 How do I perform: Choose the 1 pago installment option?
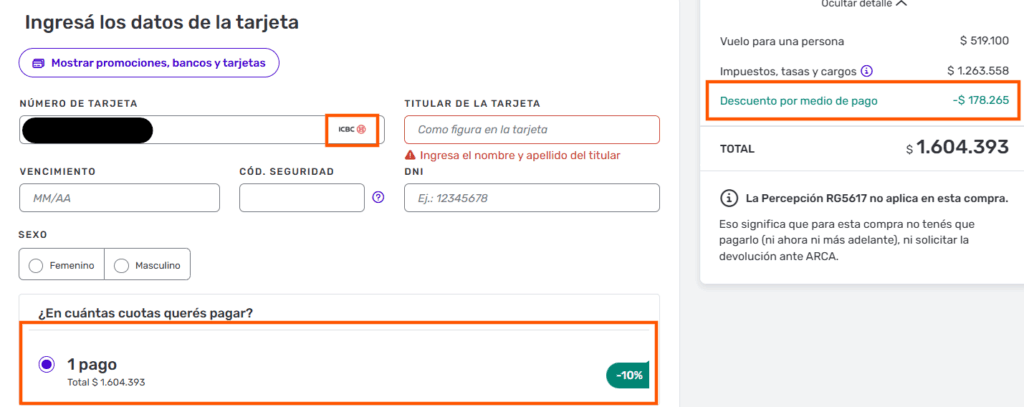(x=46, y=365)
